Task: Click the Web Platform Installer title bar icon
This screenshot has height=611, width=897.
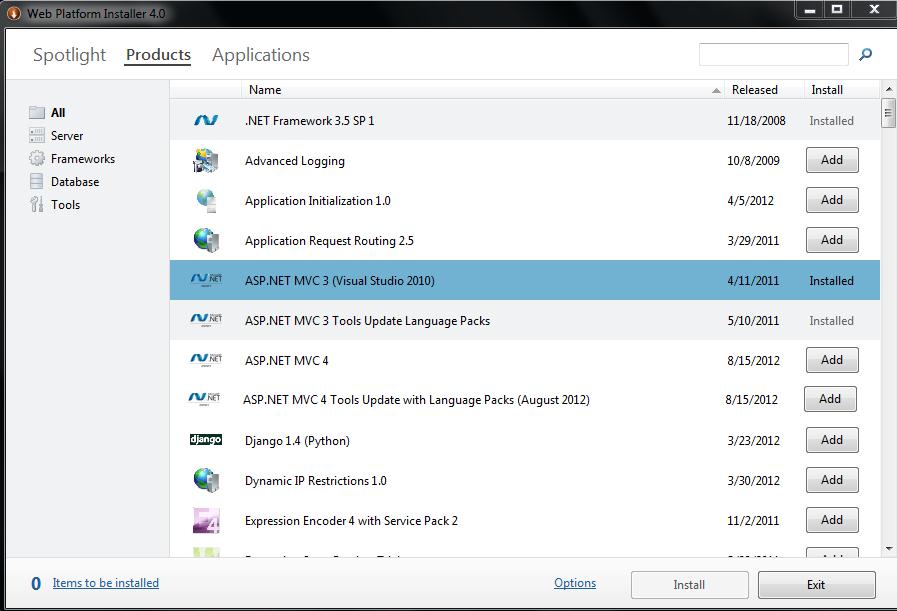Action: (x=14, y=13)
